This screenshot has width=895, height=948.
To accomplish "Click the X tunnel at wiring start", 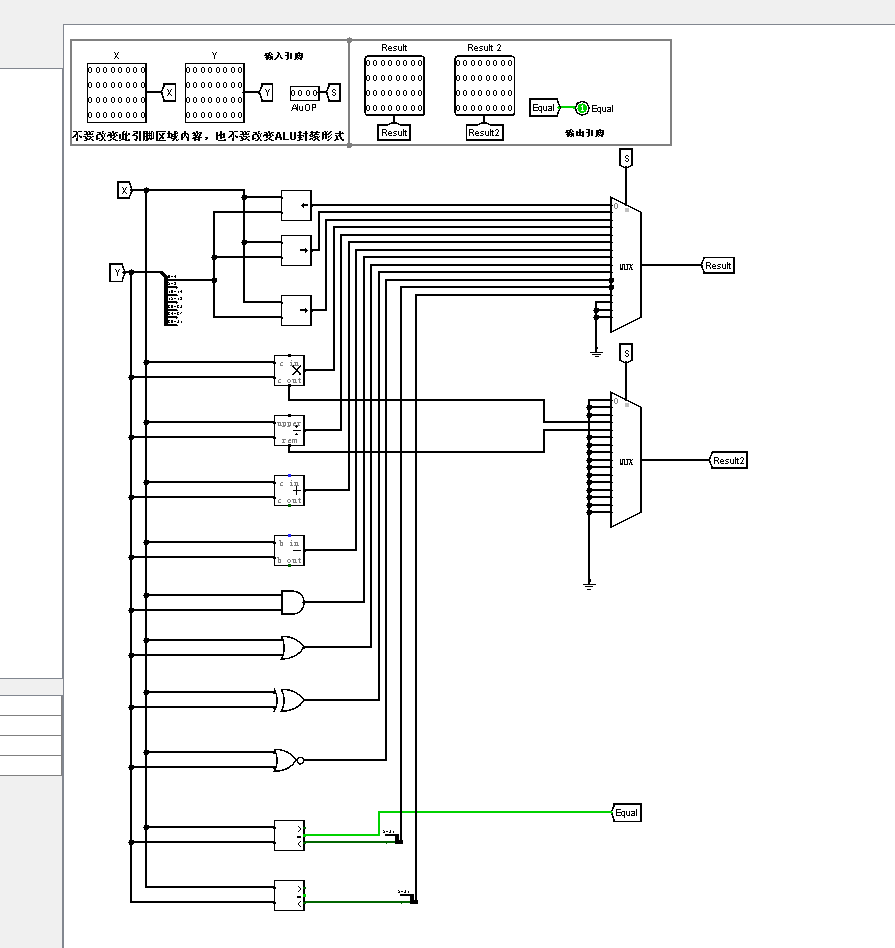I will click(125, 190).
